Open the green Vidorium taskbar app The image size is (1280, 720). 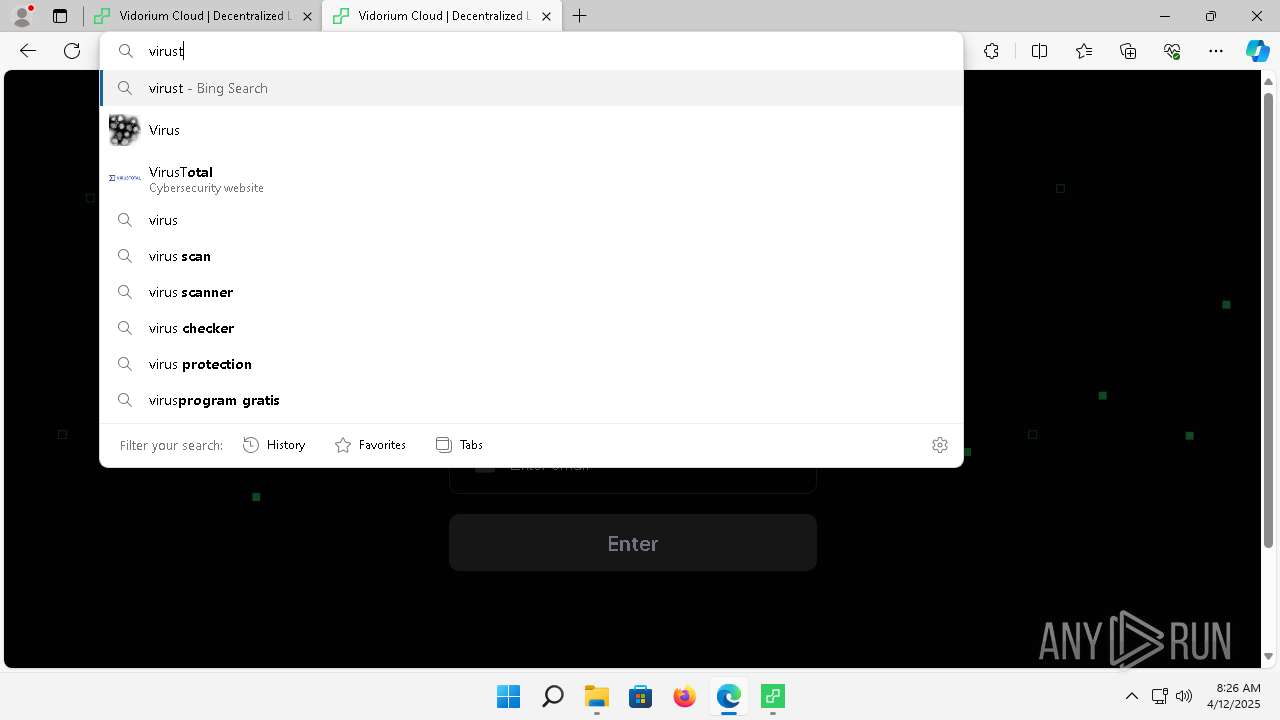tap(772, 696)
